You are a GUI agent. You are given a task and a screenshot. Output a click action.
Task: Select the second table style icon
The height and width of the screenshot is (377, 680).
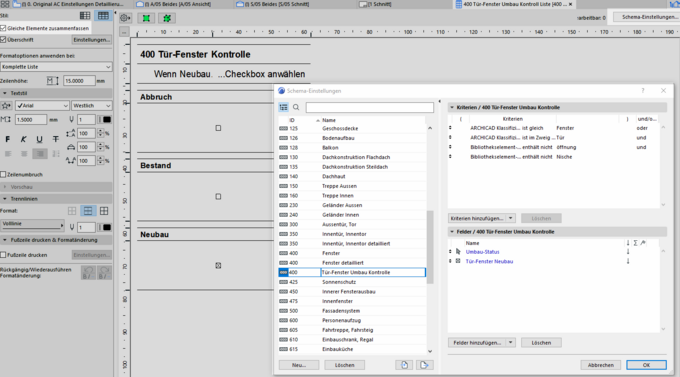pos(103,16)
